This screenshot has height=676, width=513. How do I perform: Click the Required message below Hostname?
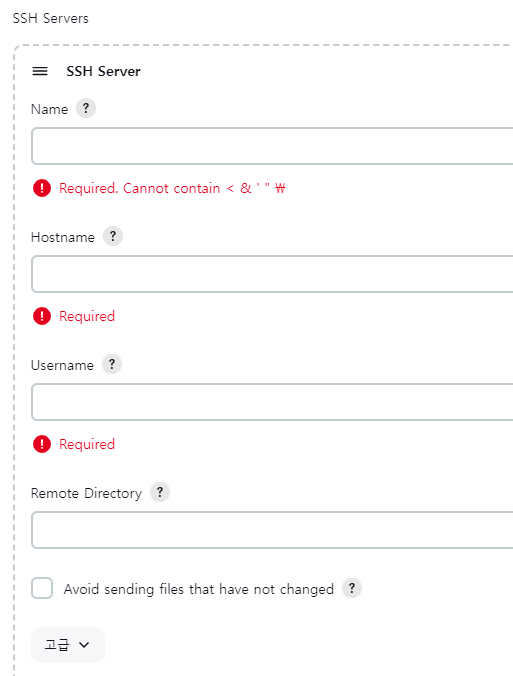point(87,316)
